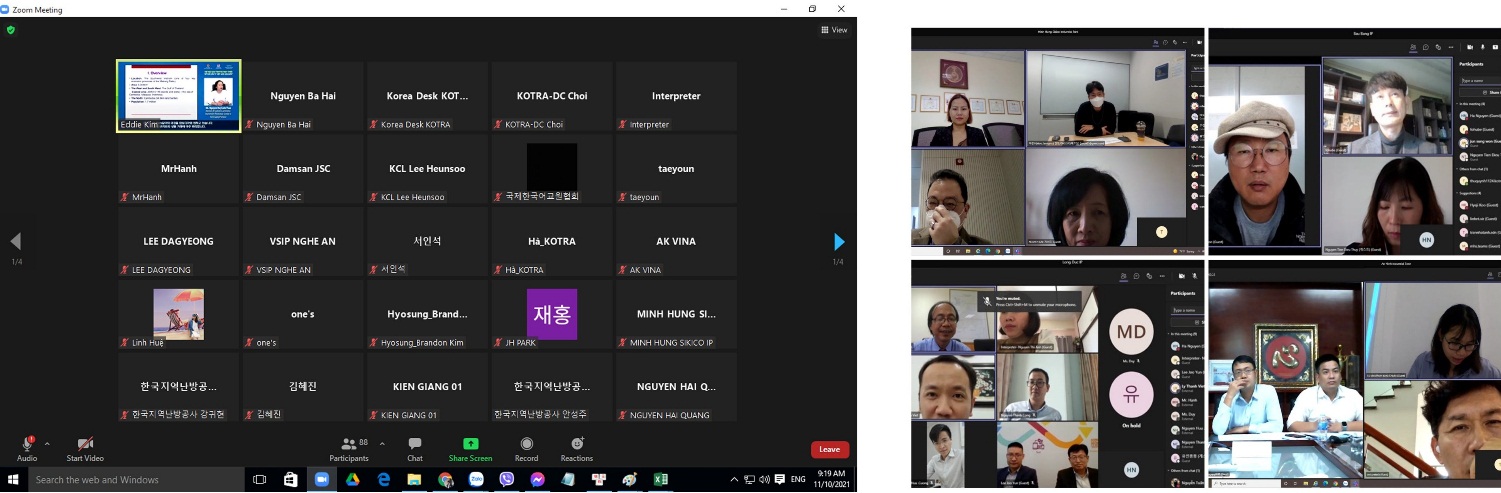Open the Reactions menu
This screenshot has width=1501, height=493.
click(x=576, y=447)
